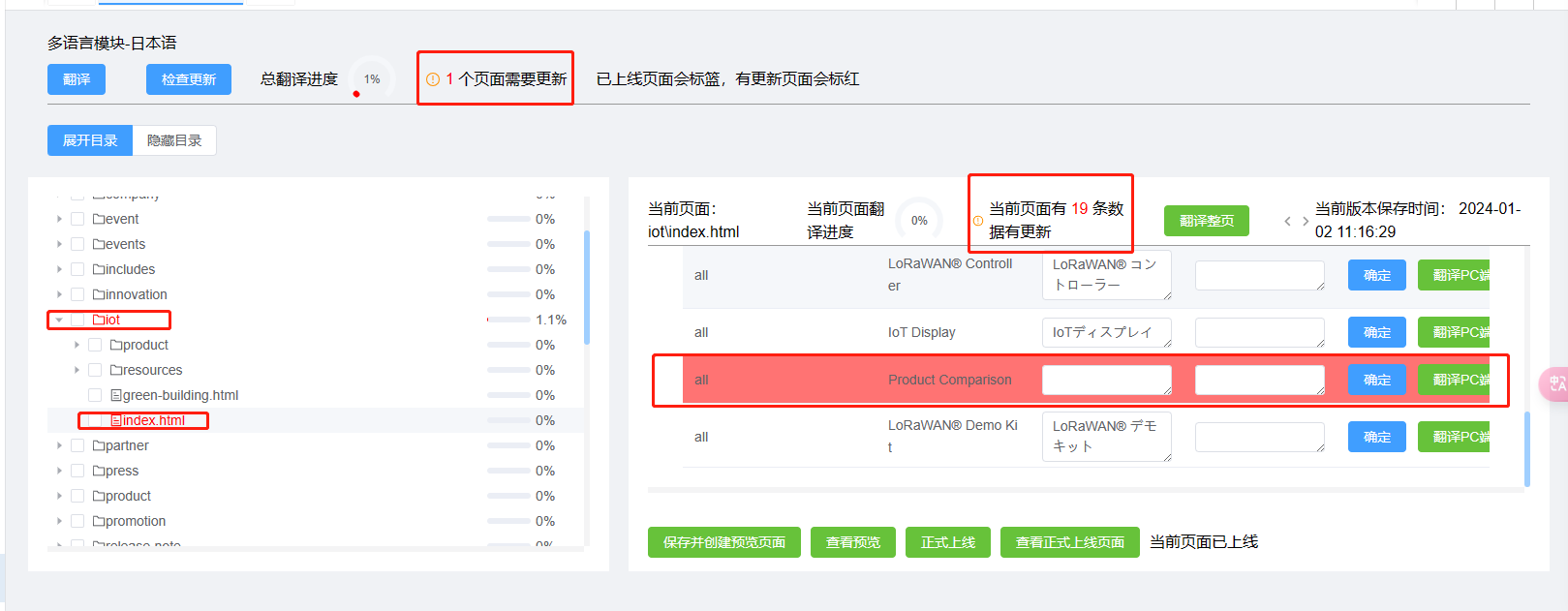1568x611 pixels.
Task: Select the checkbox next to index.html
Action: 95,420
